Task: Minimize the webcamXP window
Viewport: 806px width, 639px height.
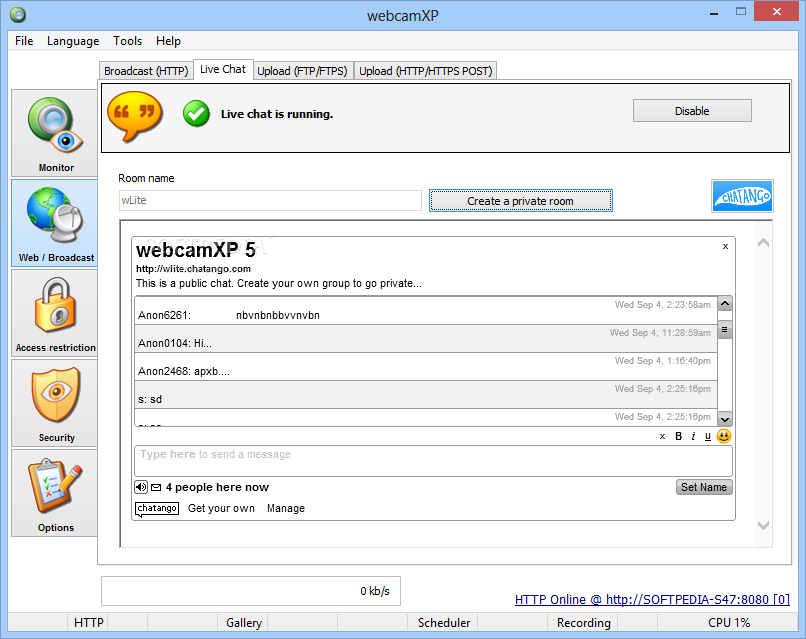Action: 713,12
